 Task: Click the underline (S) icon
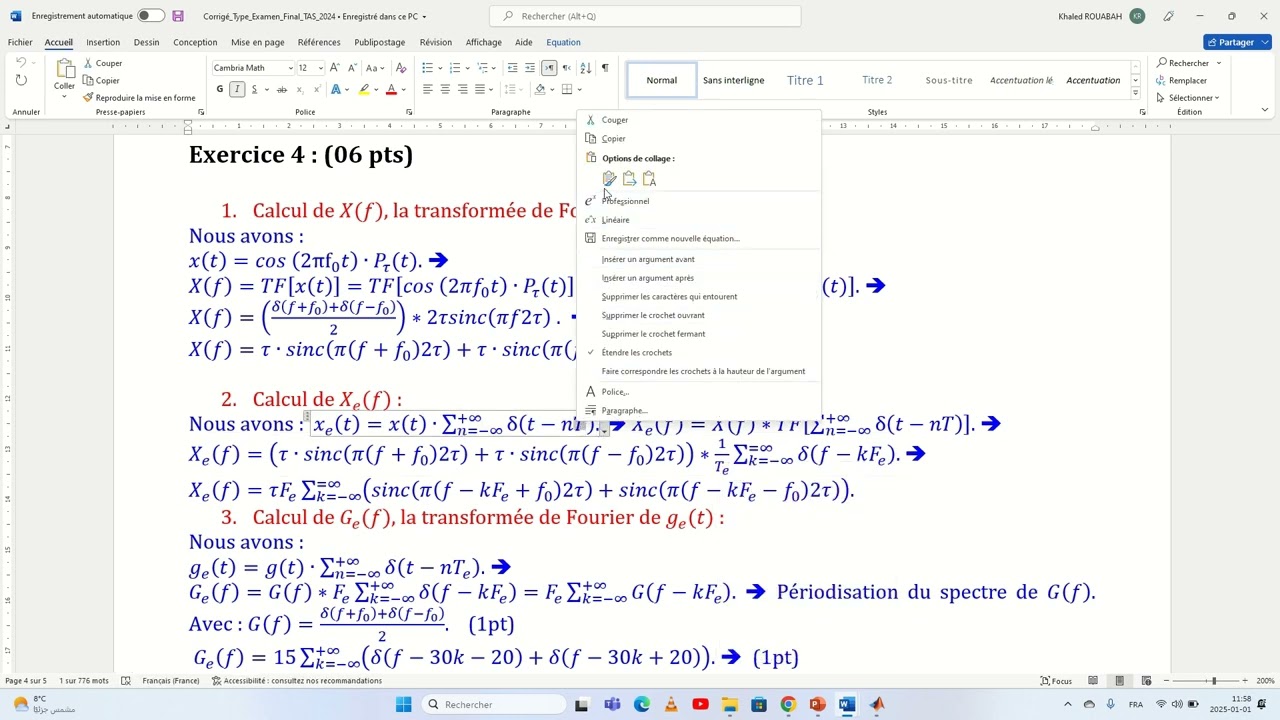(x=254, y=89)
